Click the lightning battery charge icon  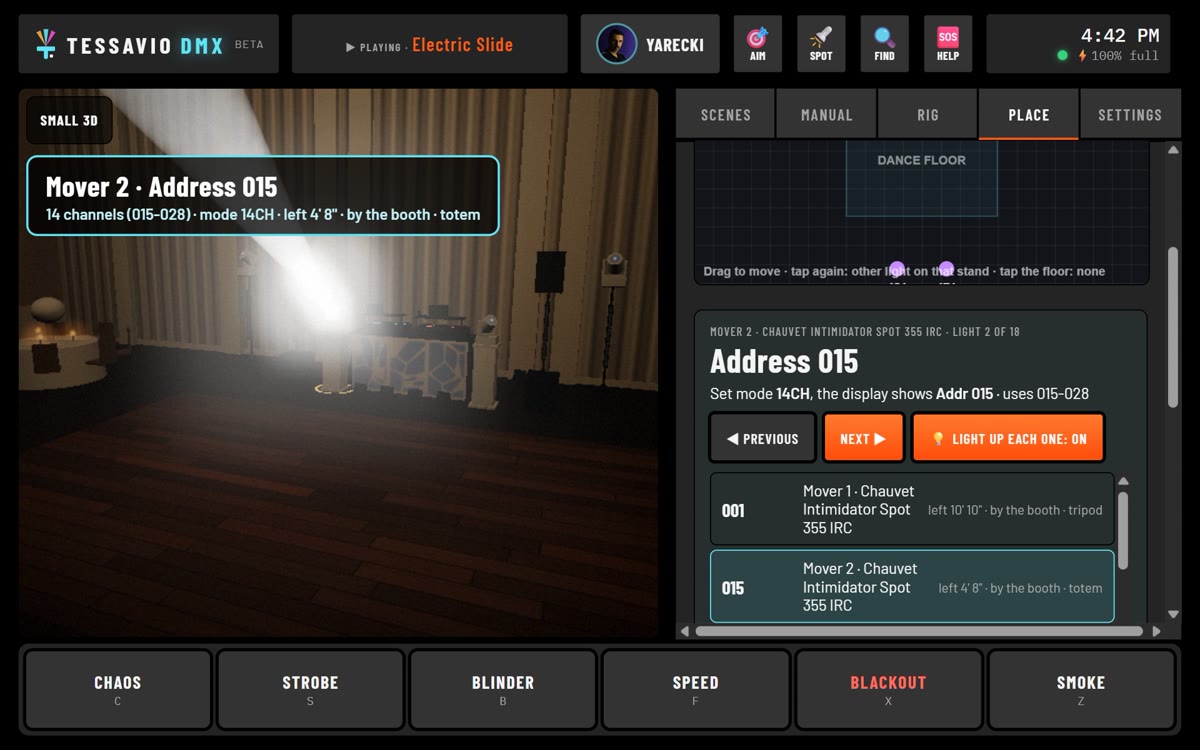pos(1082,56)
